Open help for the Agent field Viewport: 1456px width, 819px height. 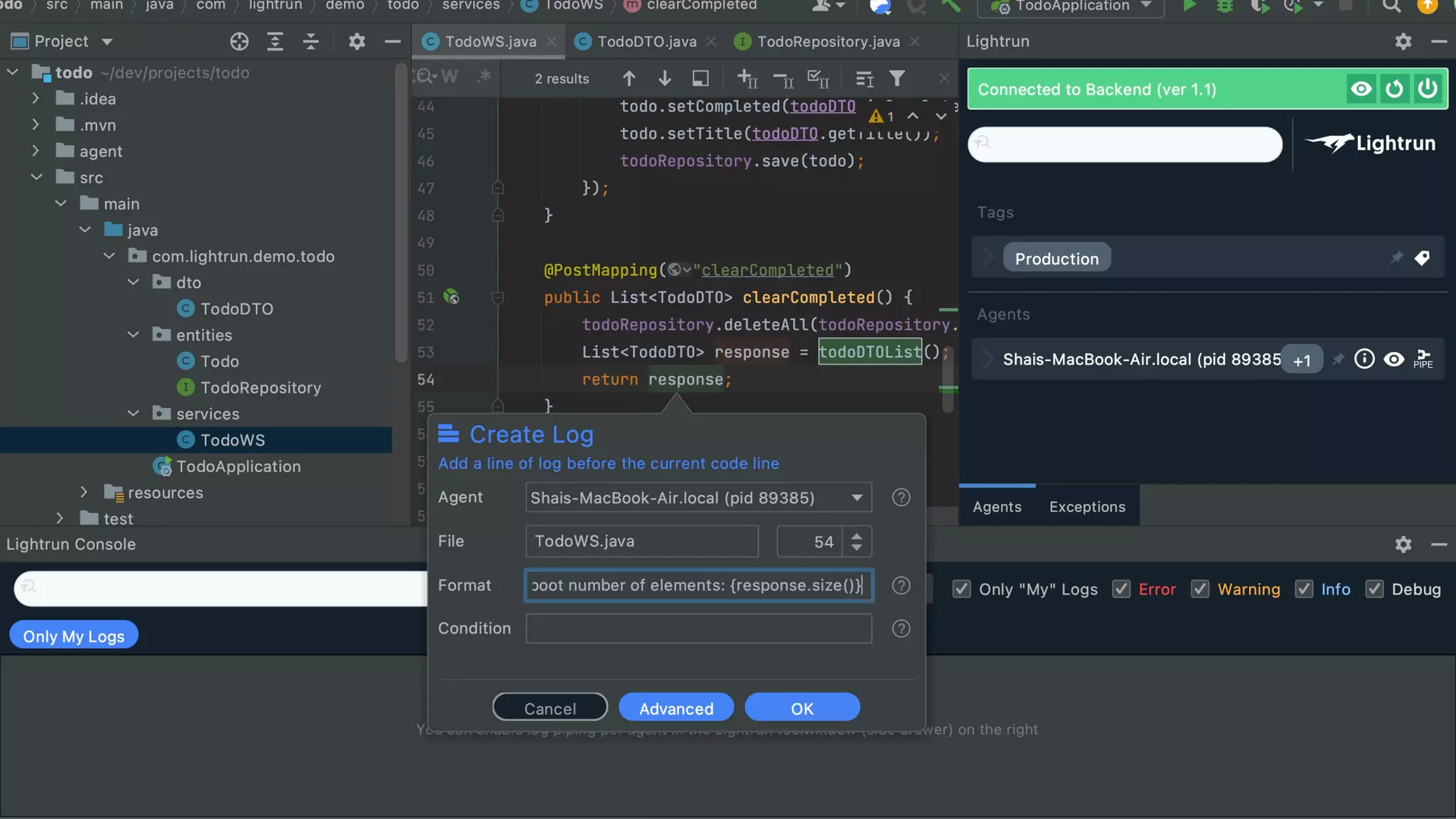901,498
